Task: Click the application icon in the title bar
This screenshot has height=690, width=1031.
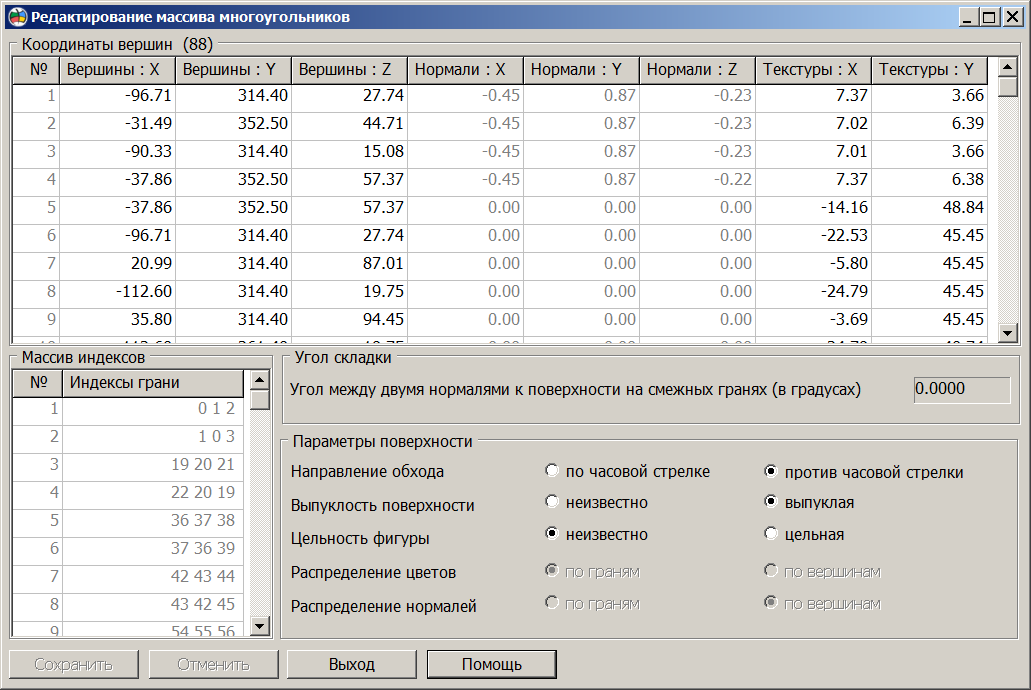Action: tap(17, 13)
